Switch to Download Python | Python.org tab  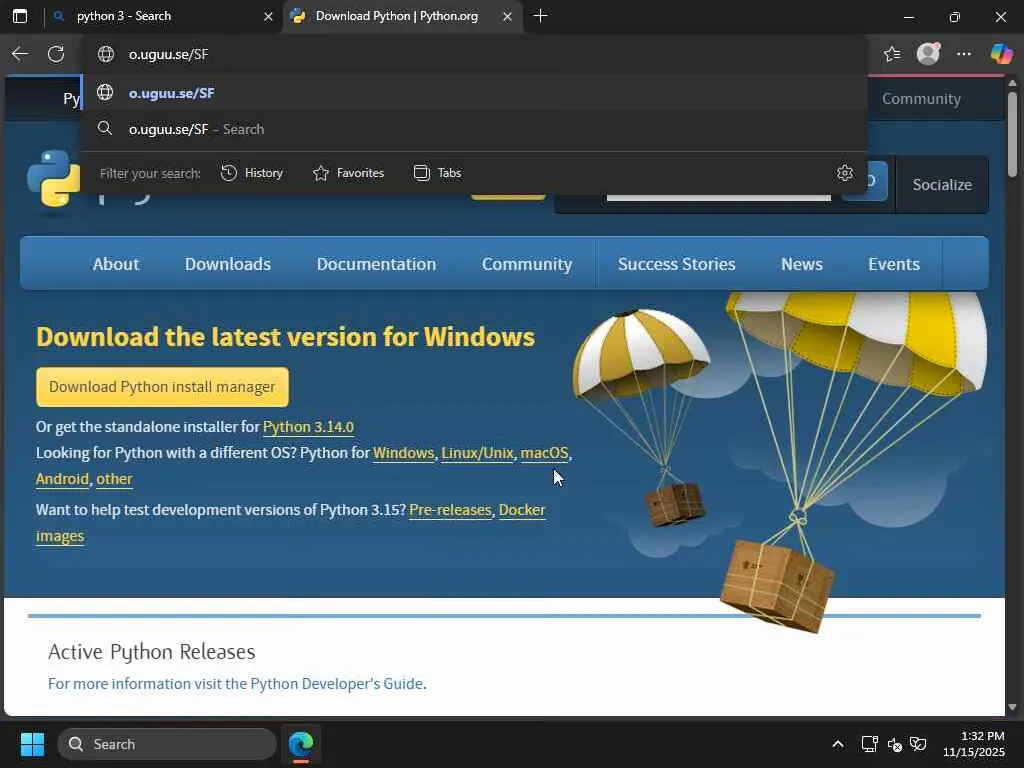[402, 16]
